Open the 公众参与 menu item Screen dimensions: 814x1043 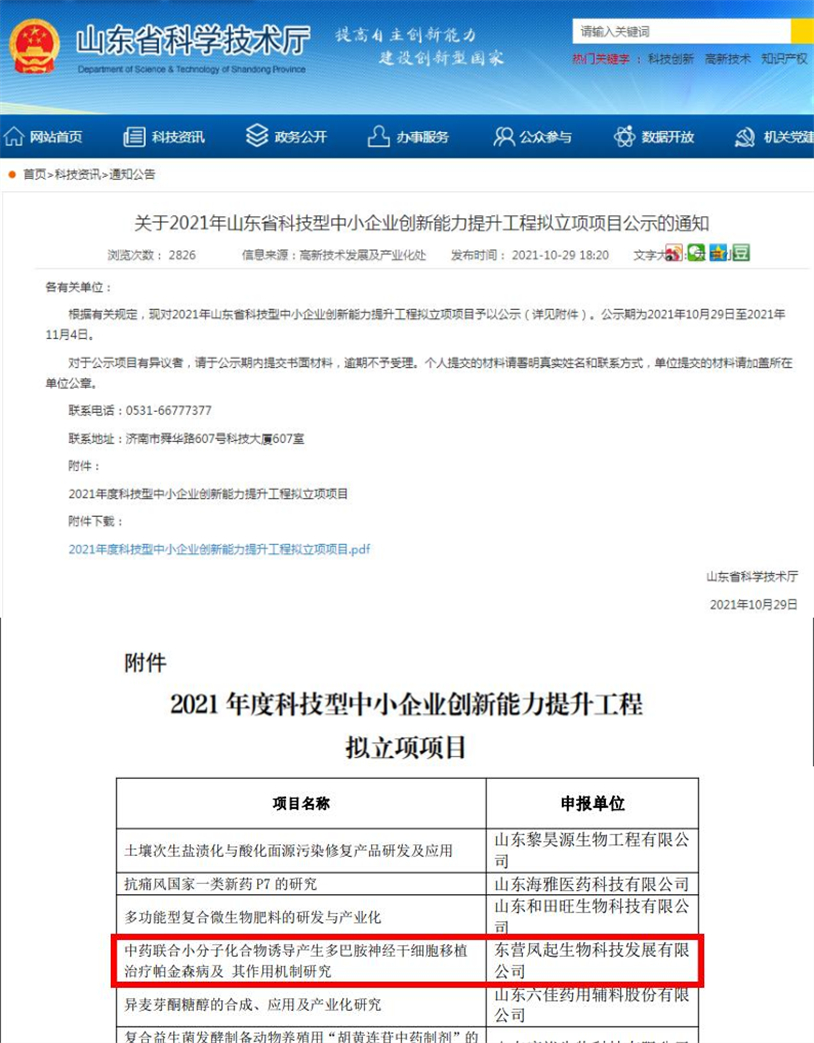click(x=545, y=137)
